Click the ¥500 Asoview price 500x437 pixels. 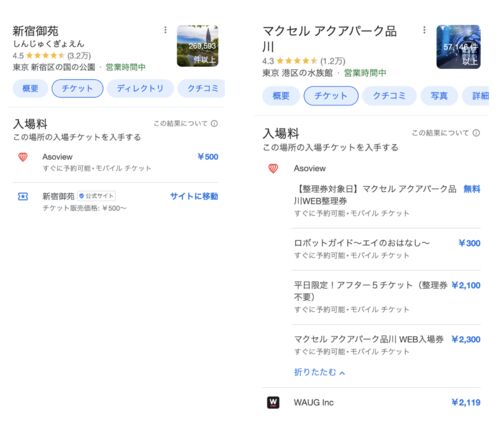[208, 157]
